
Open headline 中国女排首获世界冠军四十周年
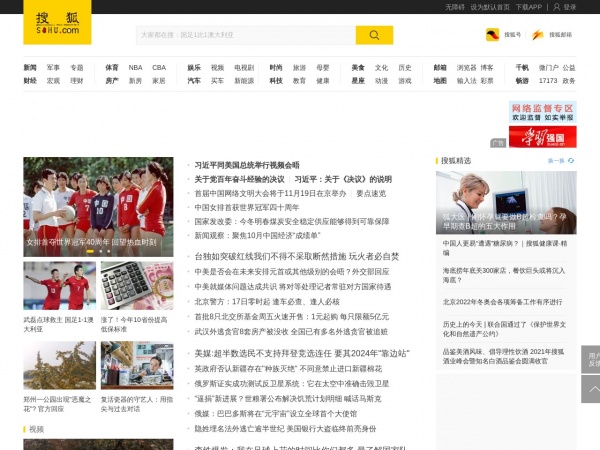[x=247, y=207]
